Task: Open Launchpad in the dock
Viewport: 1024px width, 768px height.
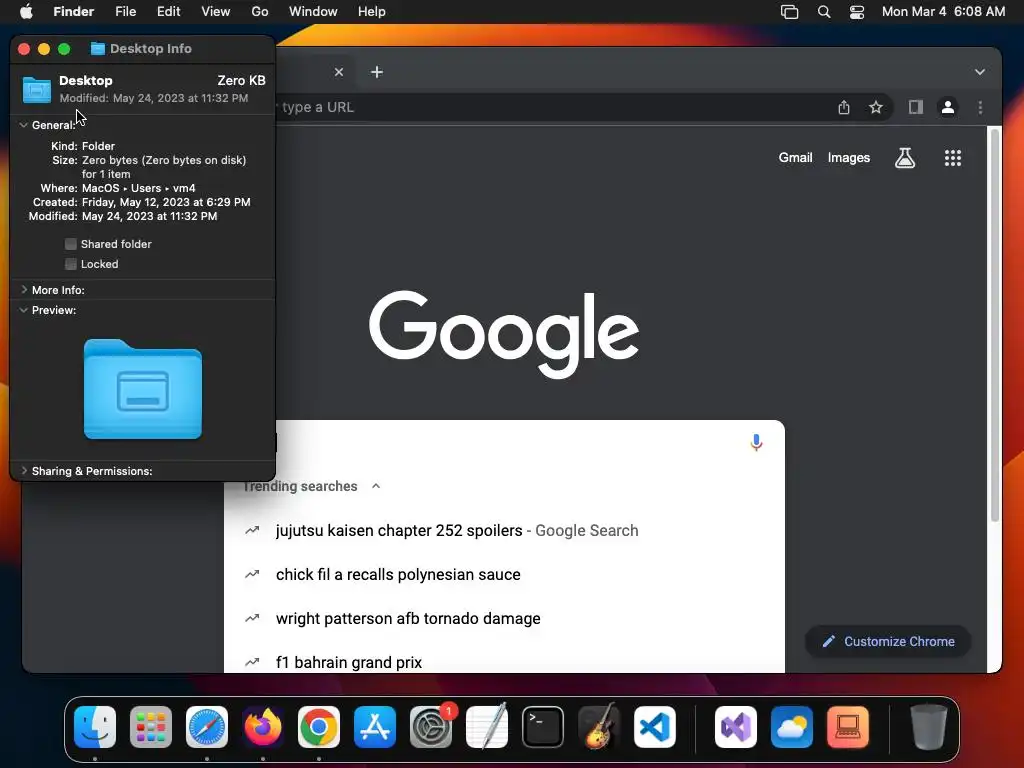Action: tap(151, 727)
